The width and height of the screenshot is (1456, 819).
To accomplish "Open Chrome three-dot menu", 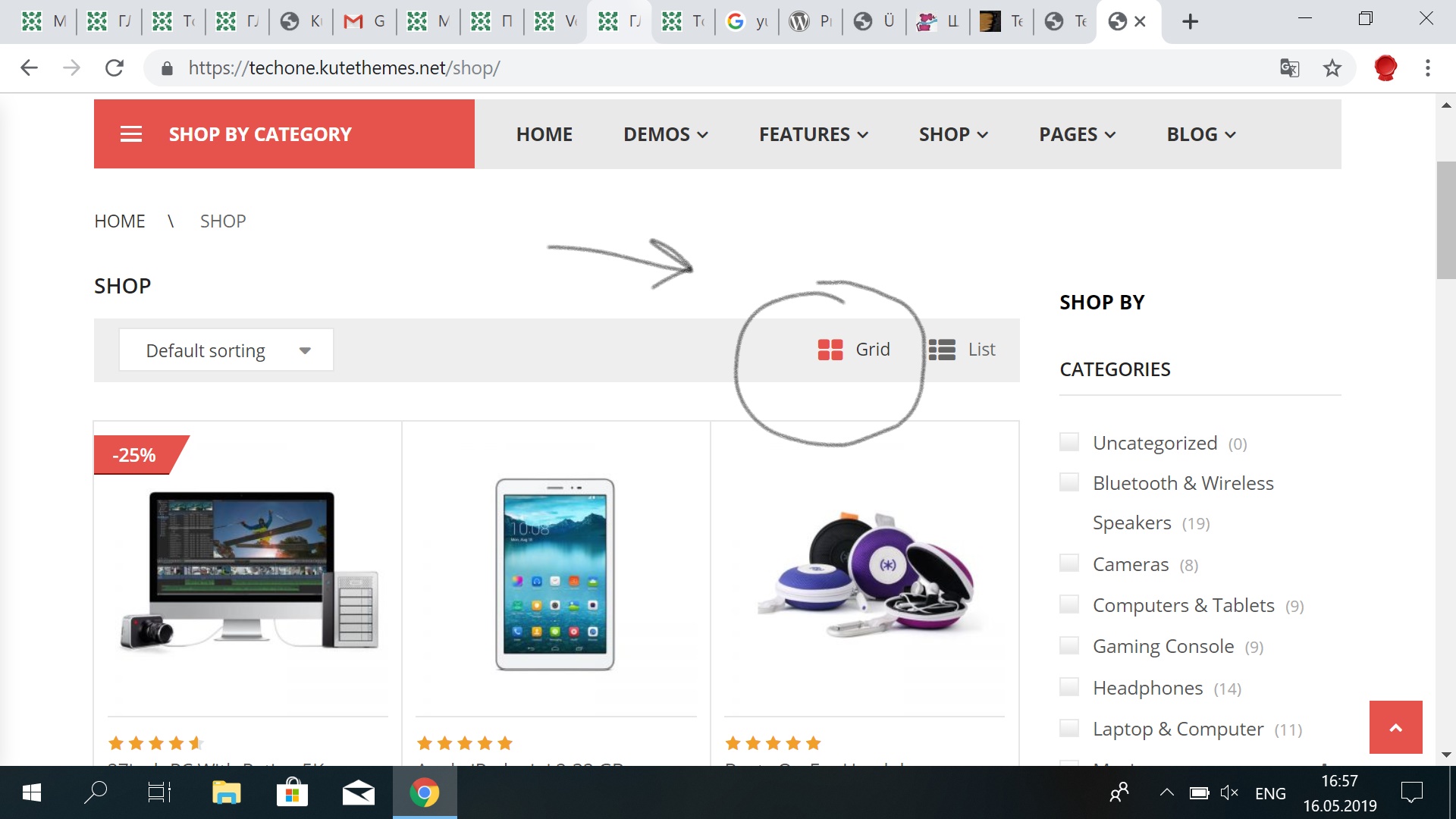I will point(1428,68).
